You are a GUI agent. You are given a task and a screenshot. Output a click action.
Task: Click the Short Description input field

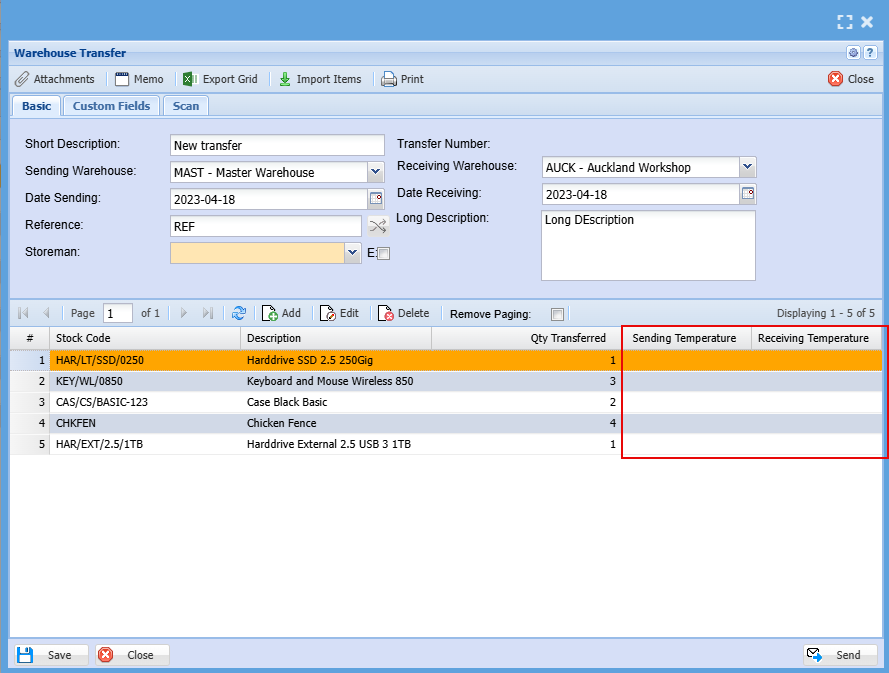click(277, 146)
